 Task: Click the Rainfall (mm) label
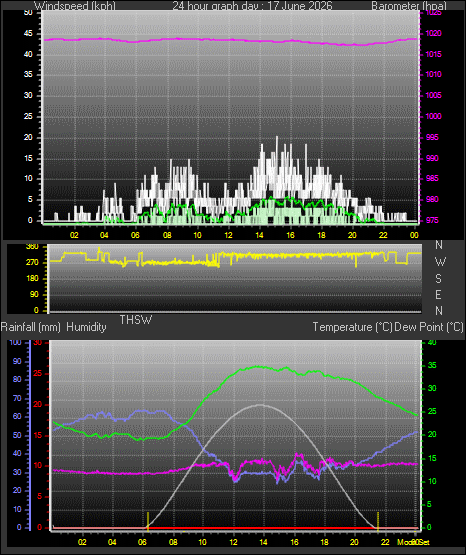coord(31,327)
